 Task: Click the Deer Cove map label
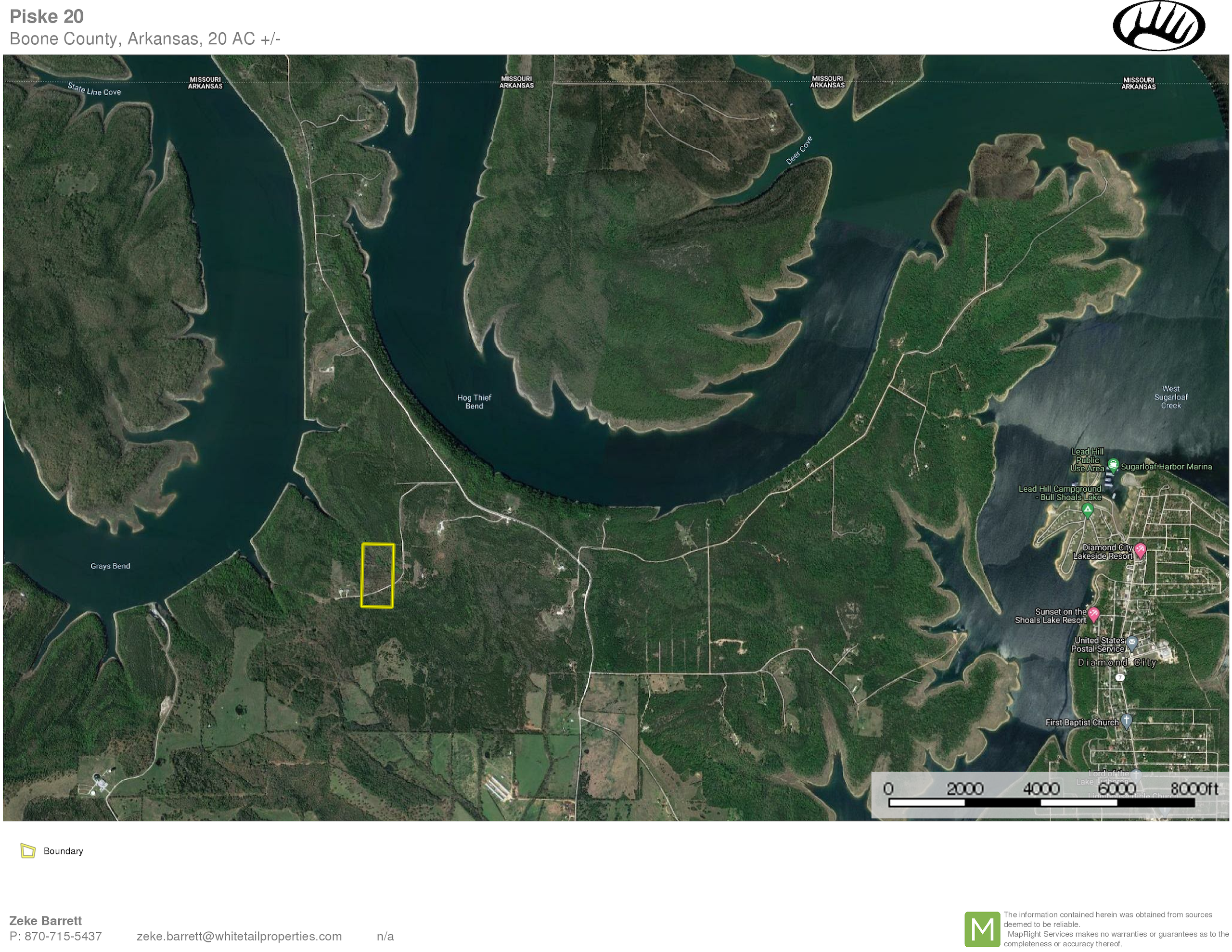[x=799, y=150]
